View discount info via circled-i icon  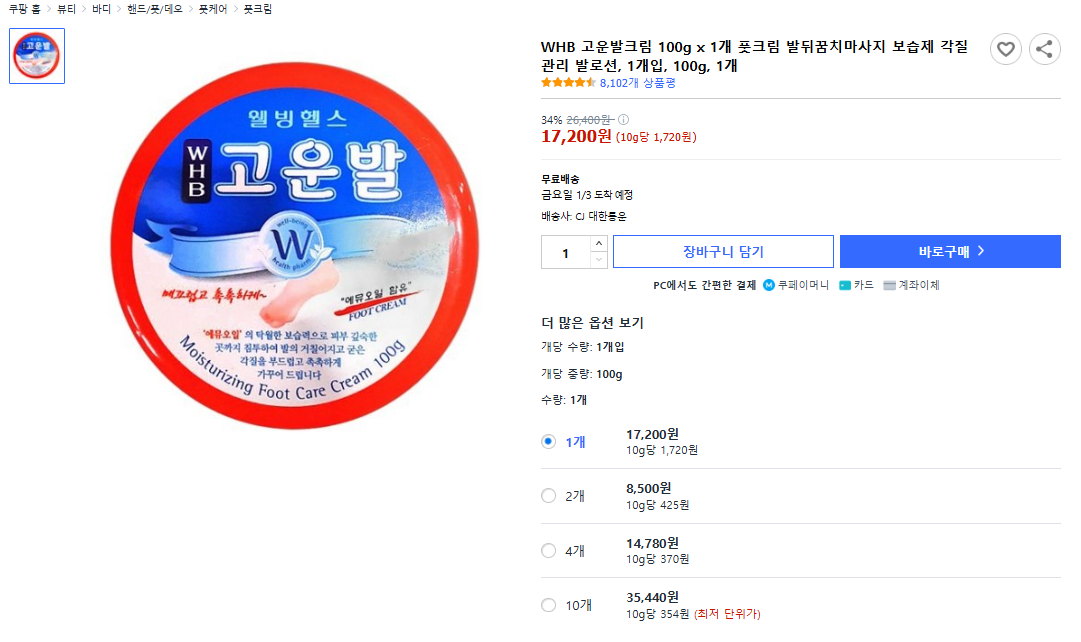pyautogui.click(x=621, y=117)
